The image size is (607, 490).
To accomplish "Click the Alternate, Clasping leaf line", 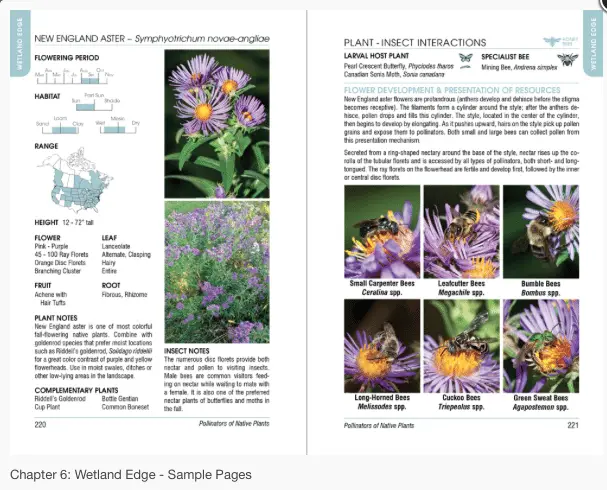I will pyautogui.click(x=126, y=254).
